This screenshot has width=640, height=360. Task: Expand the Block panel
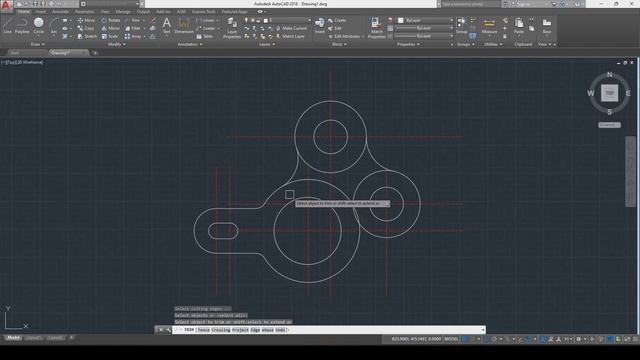point(339,44)
